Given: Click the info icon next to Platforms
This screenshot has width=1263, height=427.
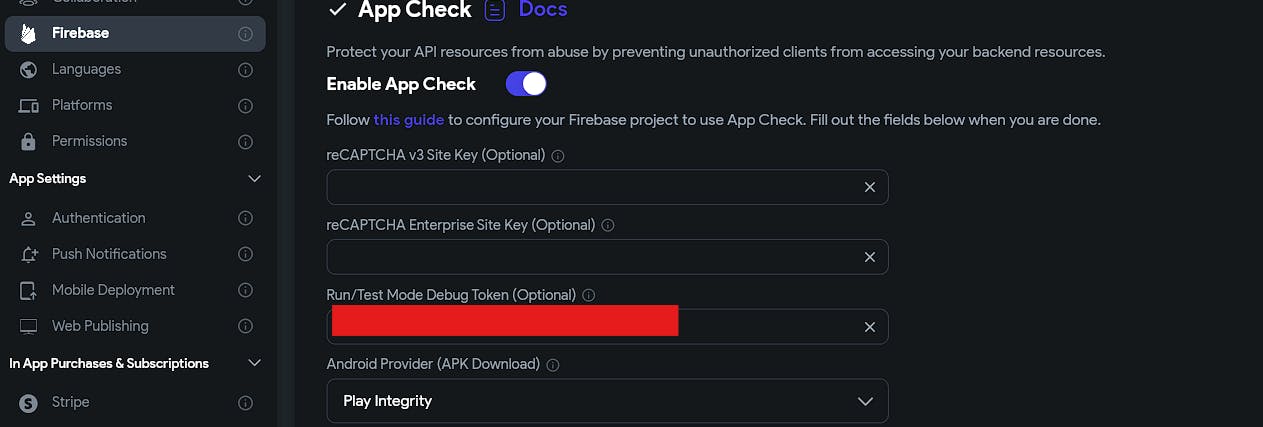Looking at the screenshot, I should click(245, 106).
